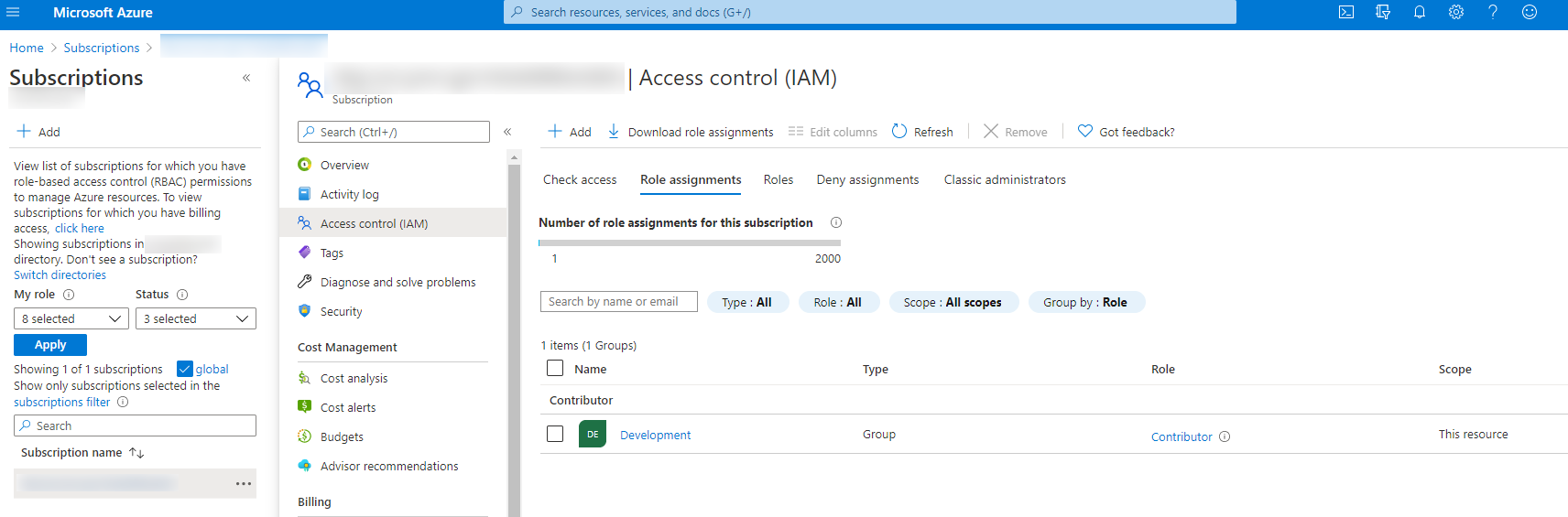Focus the top search resources box
1568x517 pixels.
coord(870,12)
